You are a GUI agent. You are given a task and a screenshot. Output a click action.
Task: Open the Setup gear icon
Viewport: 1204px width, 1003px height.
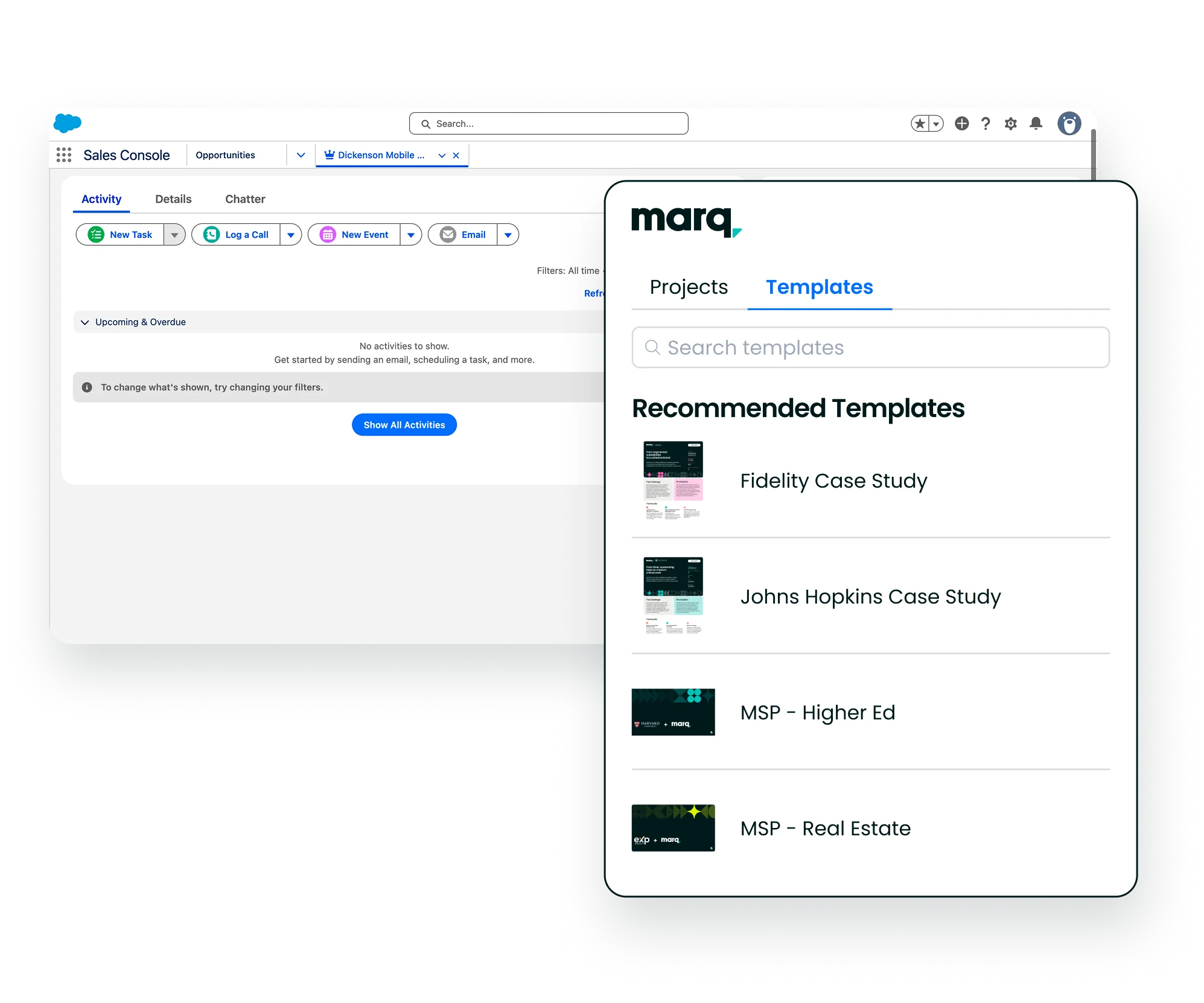[x=1011, y=124]
